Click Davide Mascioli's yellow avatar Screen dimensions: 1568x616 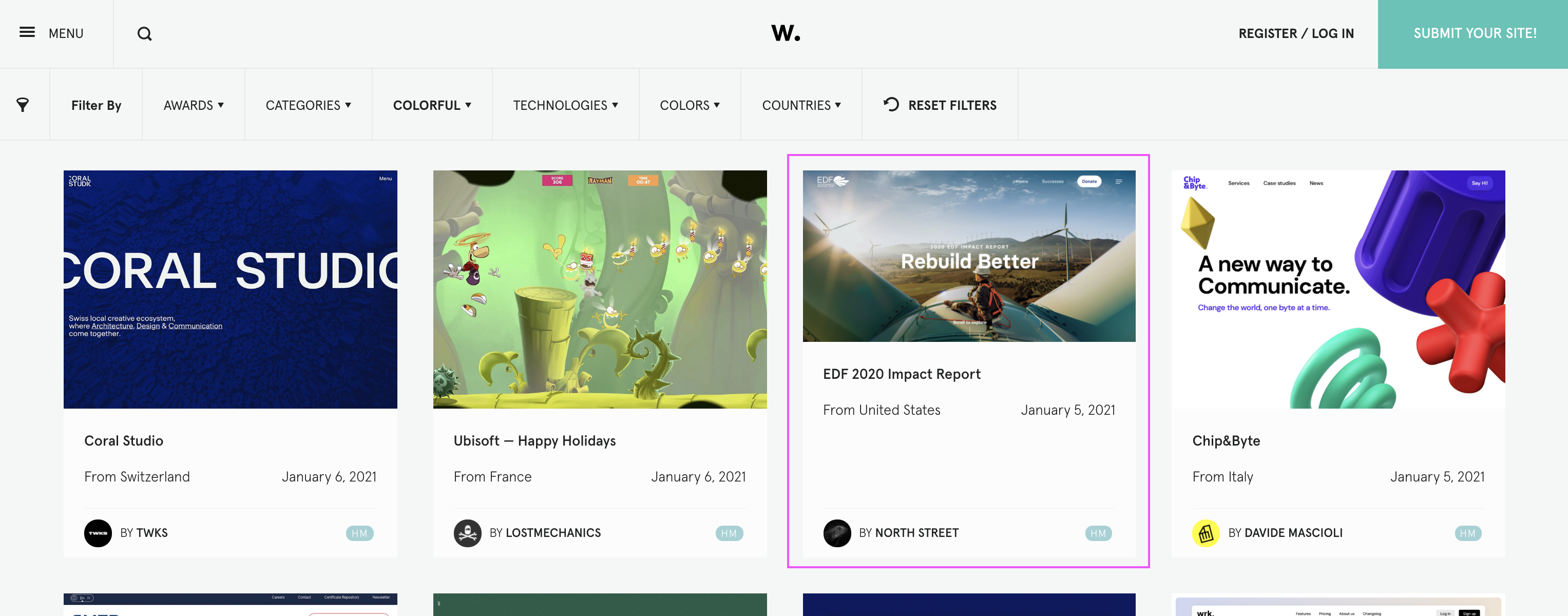[1205, 533]
